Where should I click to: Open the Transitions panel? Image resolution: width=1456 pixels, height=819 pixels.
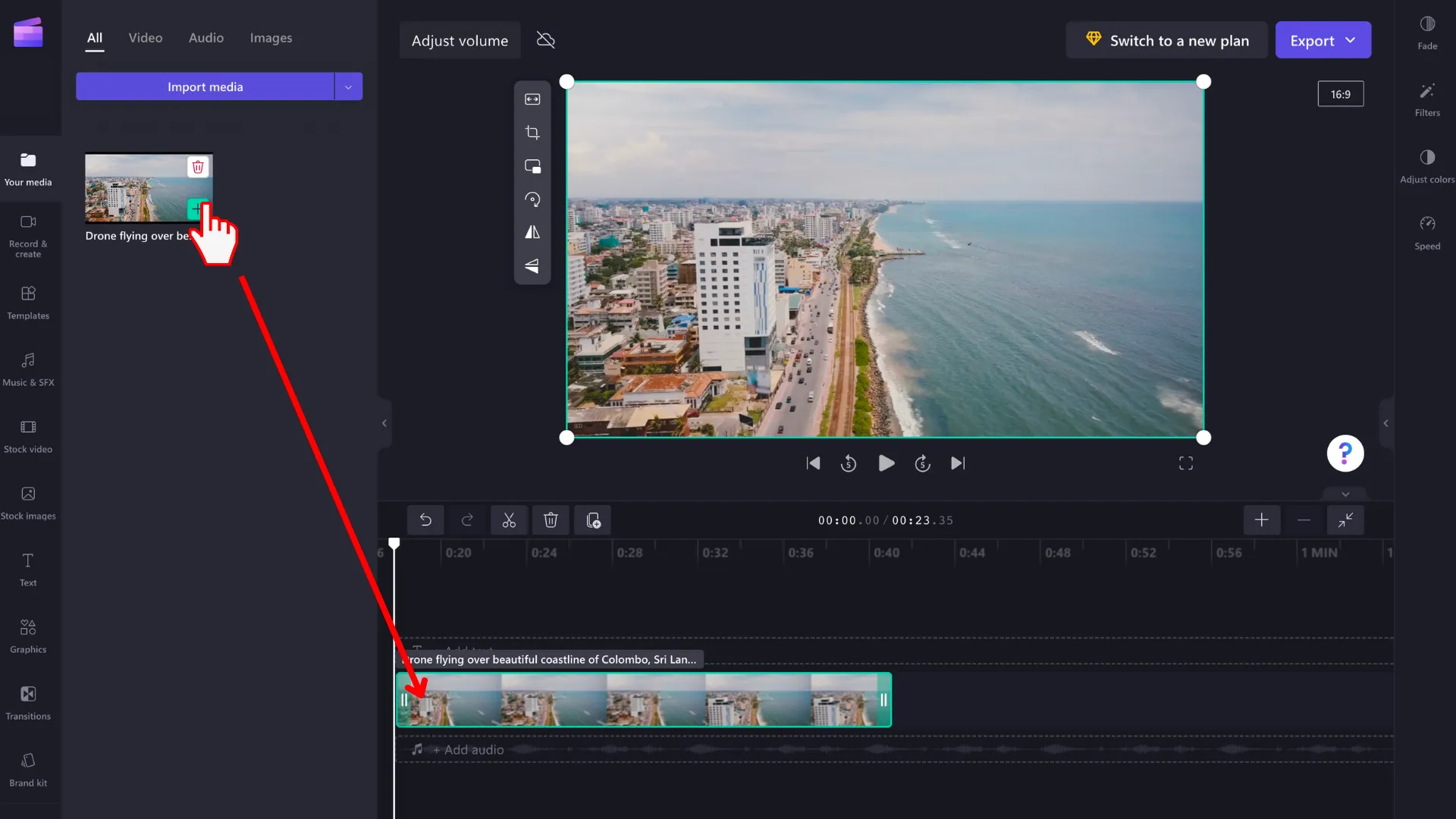coord(28,703)
